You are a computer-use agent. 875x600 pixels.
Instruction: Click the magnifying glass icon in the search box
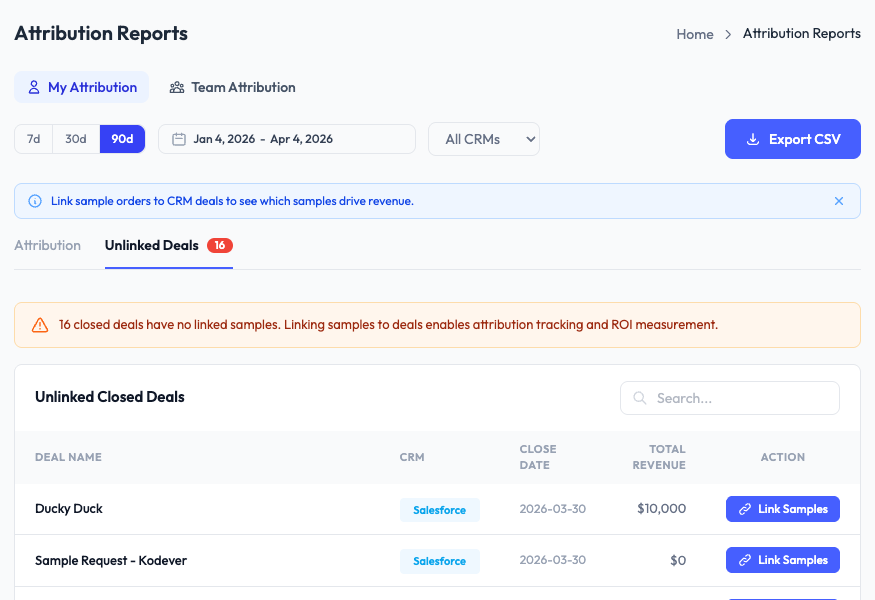click(x=639, y=398)
